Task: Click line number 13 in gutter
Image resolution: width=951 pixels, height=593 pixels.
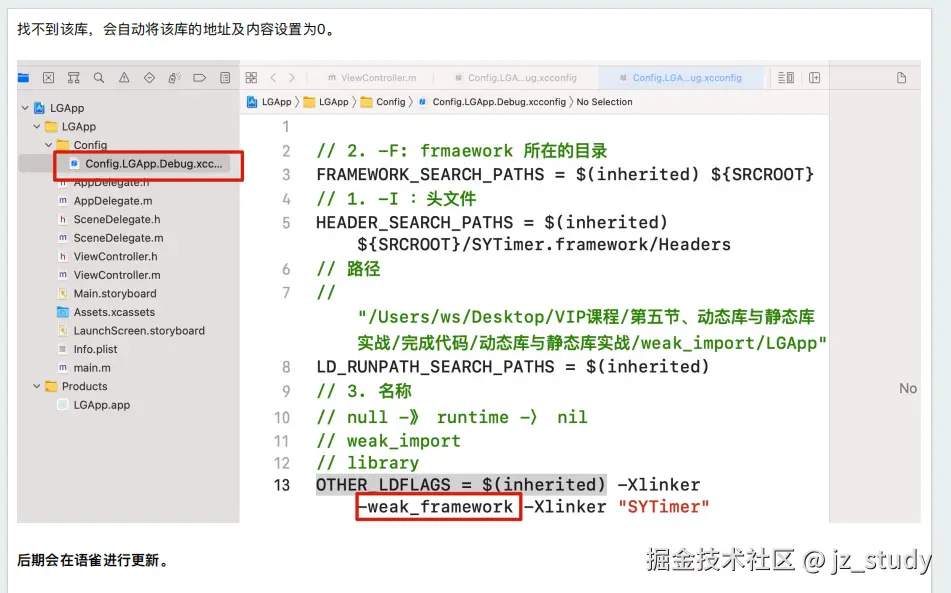Action: (282, 485)
